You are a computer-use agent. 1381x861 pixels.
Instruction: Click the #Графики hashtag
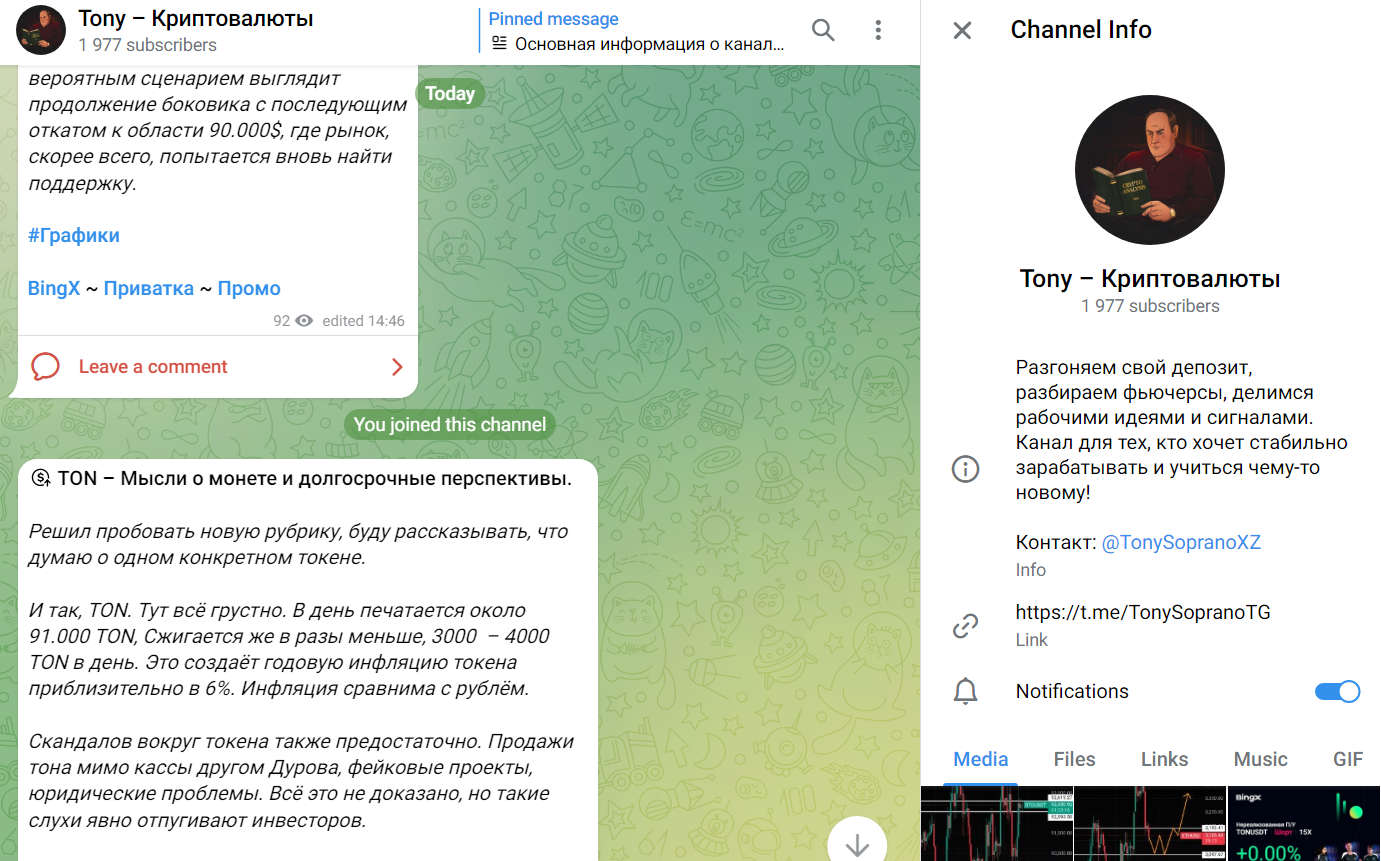point(73,235)
